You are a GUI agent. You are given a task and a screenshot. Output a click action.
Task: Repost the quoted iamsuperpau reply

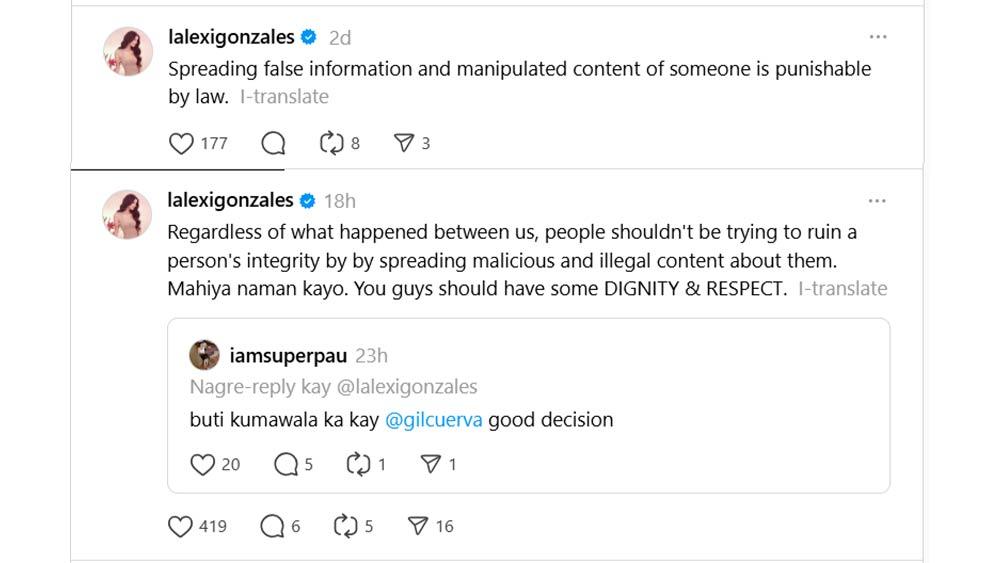(358, 464)
